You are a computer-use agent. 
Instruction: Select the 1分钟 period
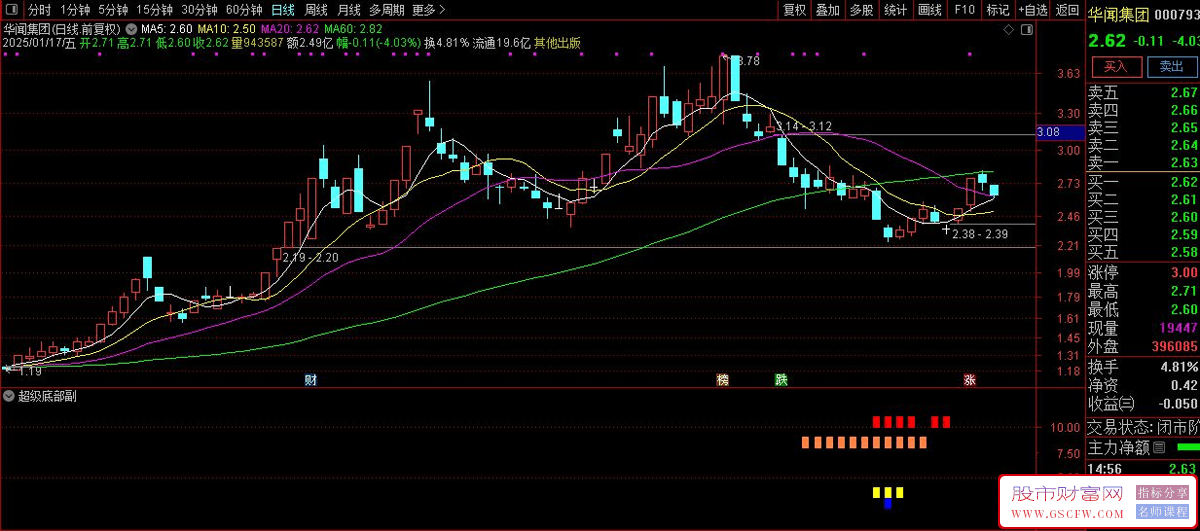click(75, 10)
